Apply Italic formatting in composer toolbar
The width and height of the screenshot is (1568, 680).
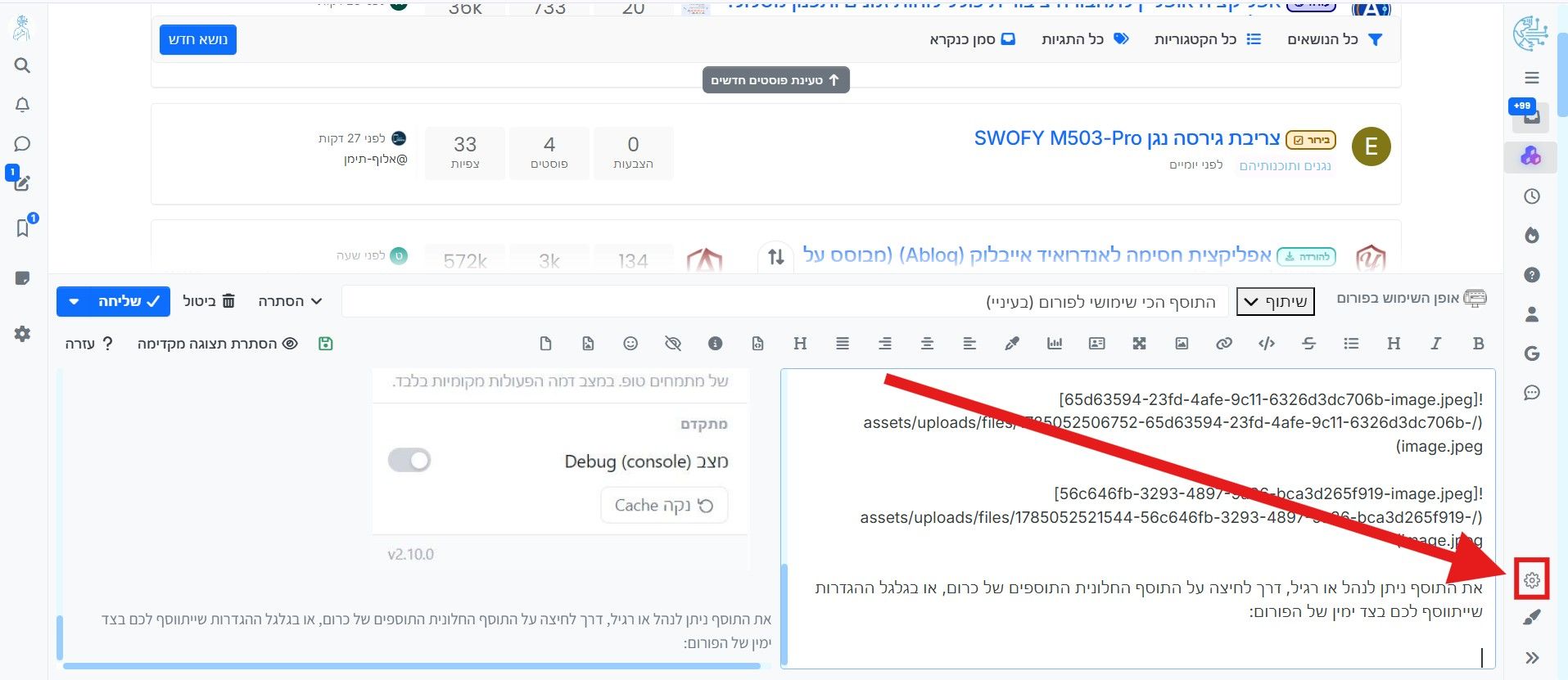click(x=1435, y=344)
